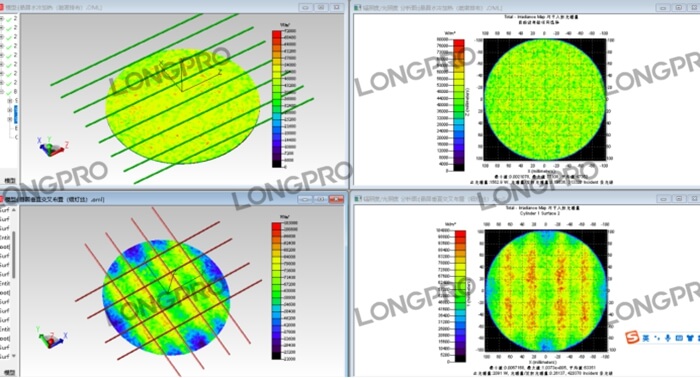
Task: Click XYZ axis triad in bottom-left model view
Action: (51, 338)
